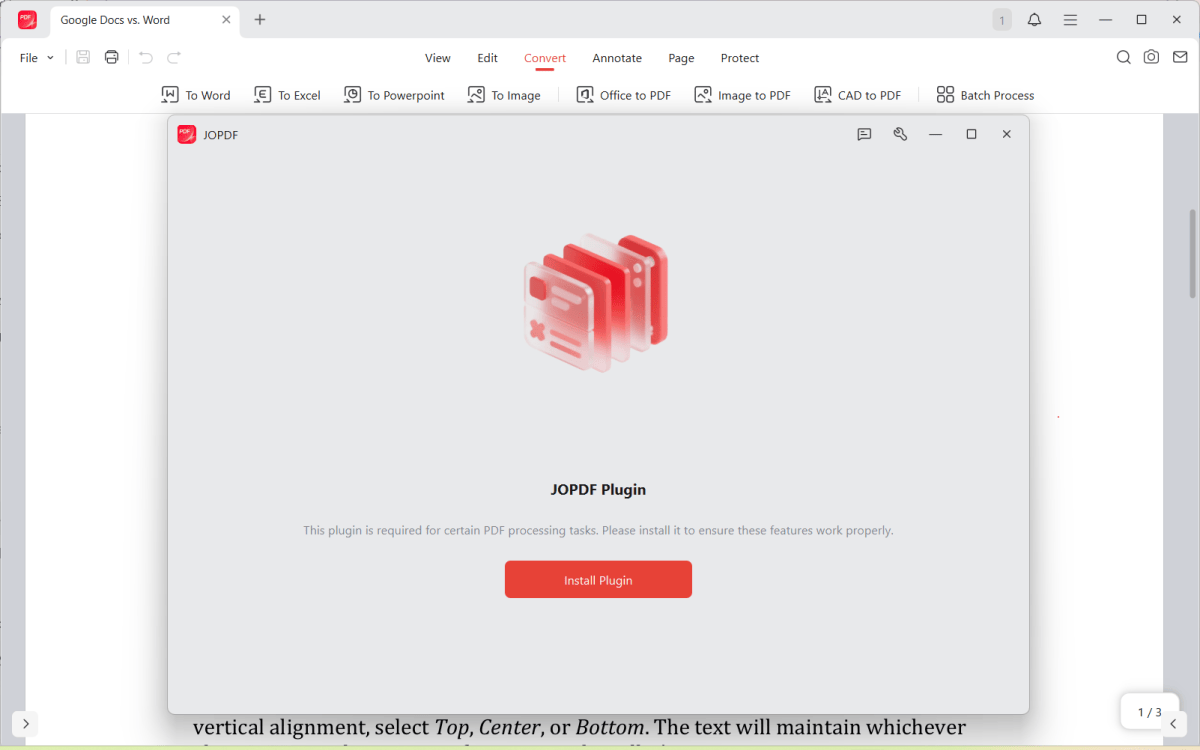This screenshot has width=1200, height=750.
Task: Click the open tab count badge
Action: click(x=1001, y=20)
